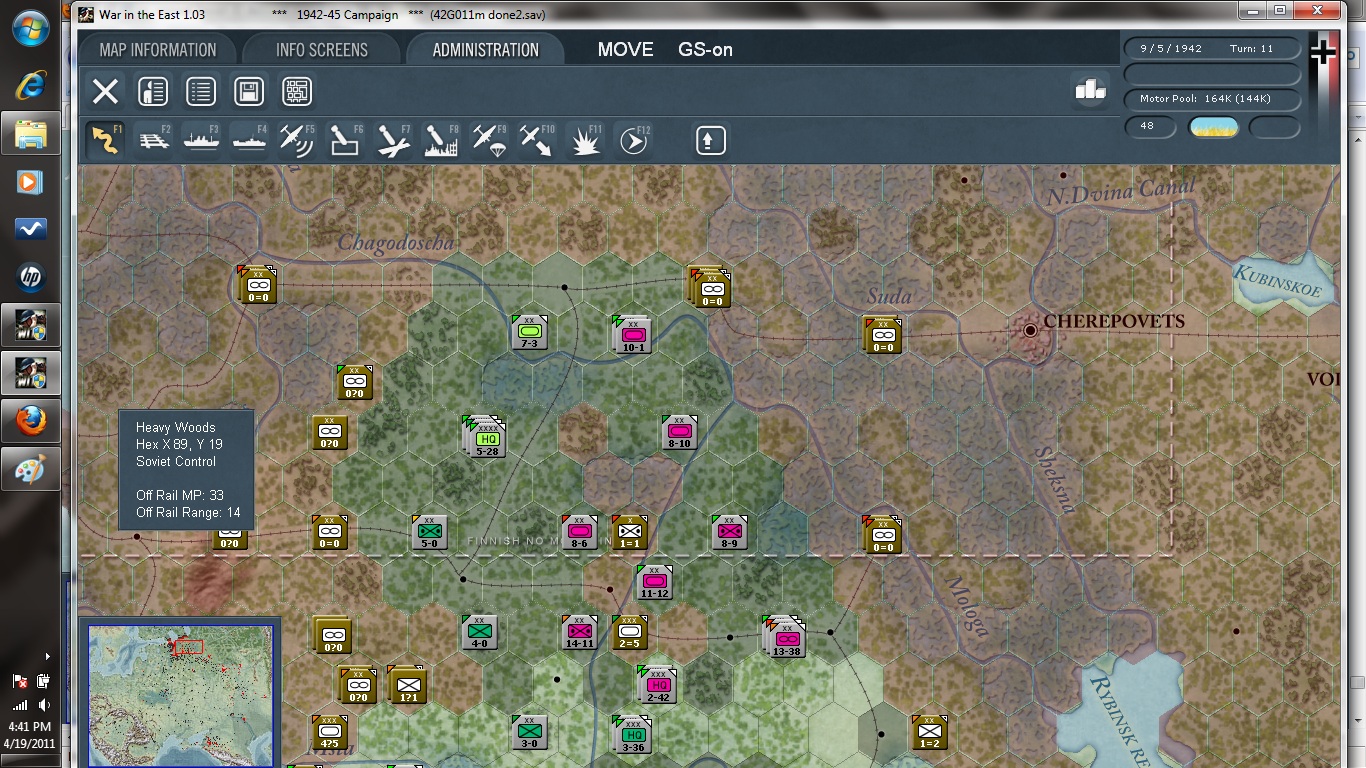Activate F4 Amphibious Transport mode

point(249,140)
